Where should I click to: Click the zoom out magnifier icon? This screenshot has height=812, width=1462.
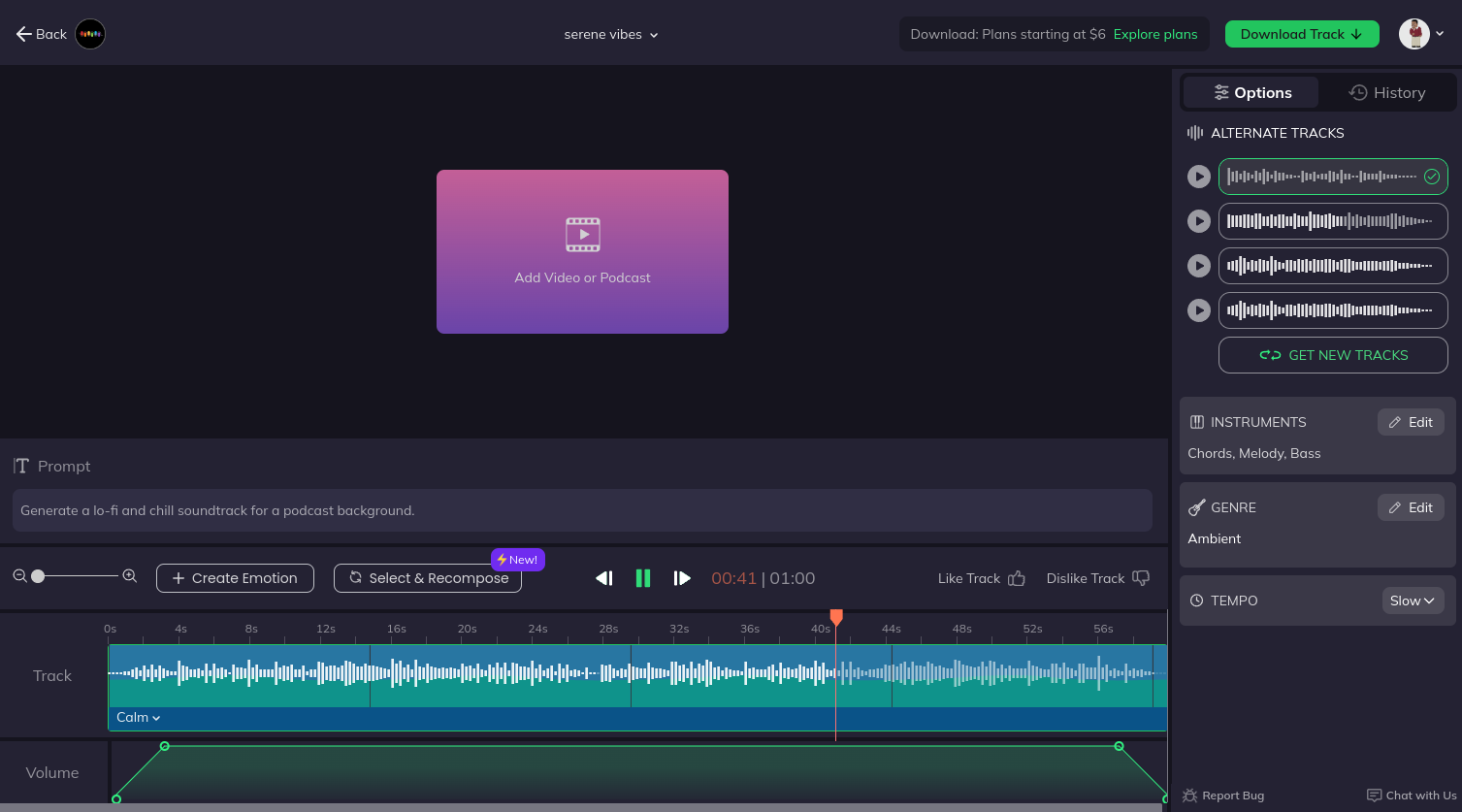tap(19, 576)
